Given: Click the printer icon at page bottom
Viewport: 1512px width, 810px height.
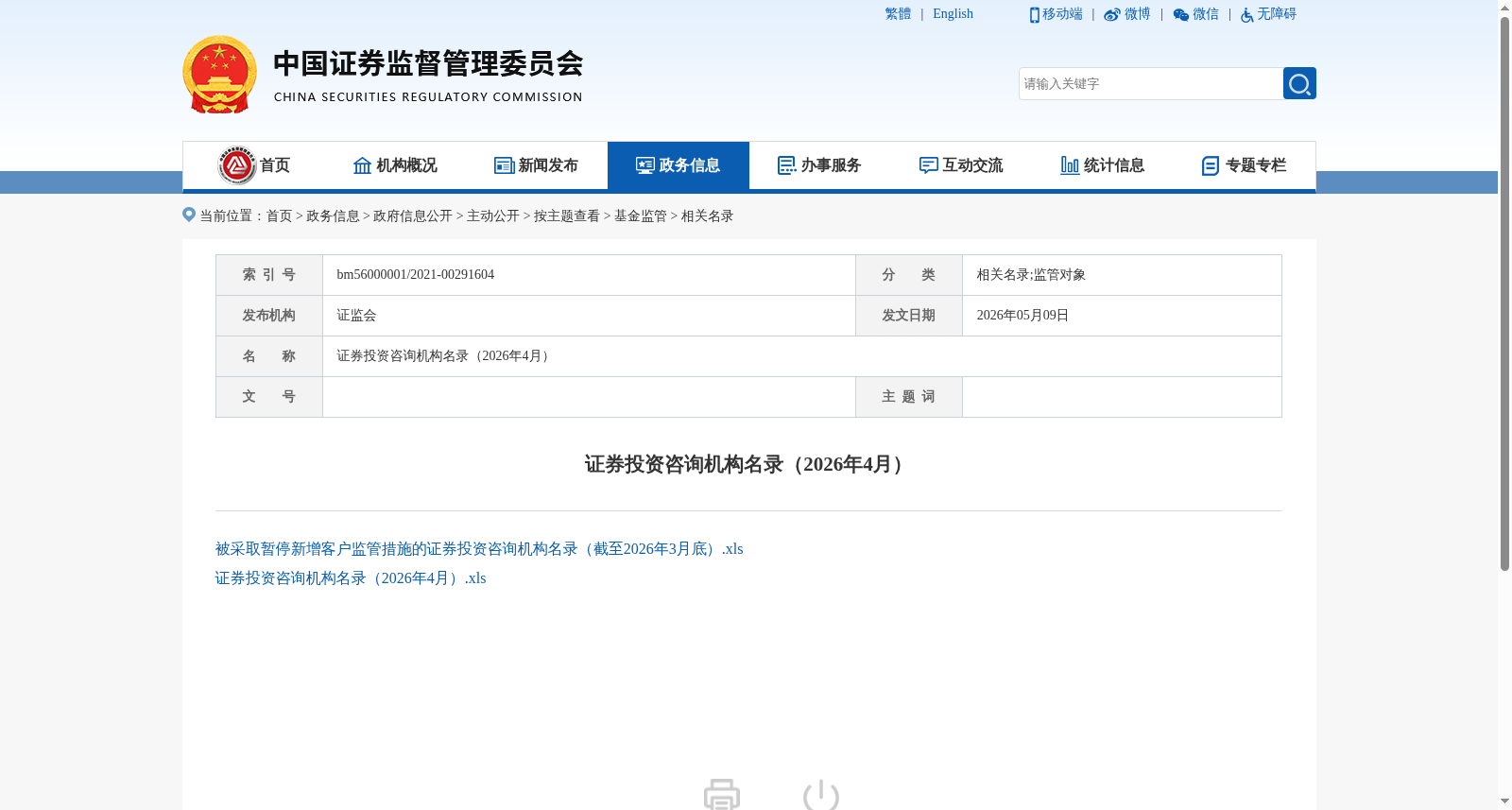Looking at the screenshot, I should tap(722, 794).
